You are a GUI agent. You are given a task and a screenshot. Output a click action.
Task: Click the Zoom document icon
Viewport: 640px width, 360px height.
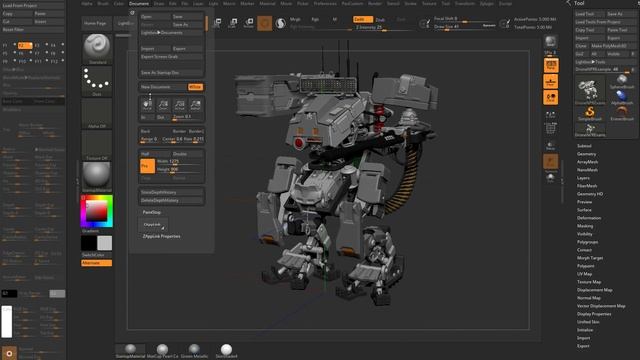163,105
